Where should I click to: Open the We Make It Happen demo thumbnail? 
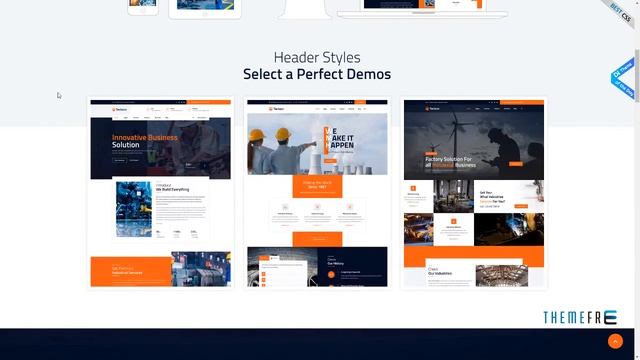[x=317, y=193]
